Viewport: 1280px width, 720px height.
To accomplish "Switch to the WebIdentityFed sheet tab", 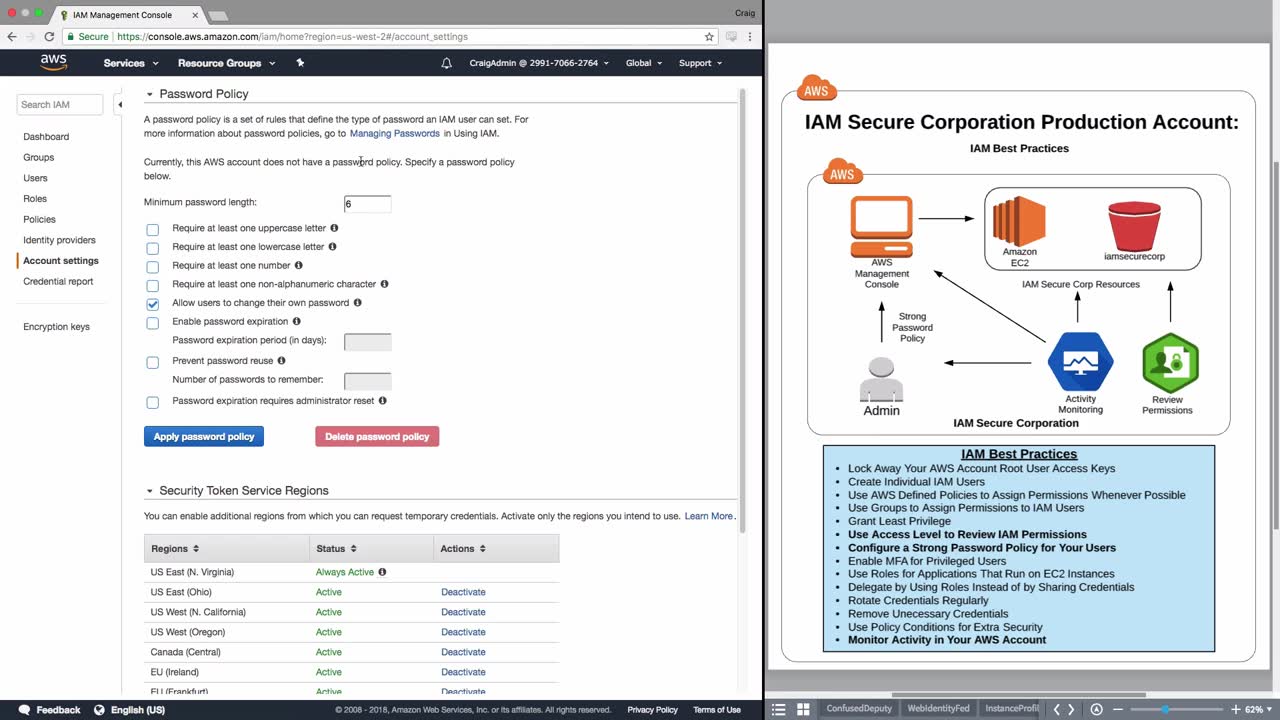I will [938, 709].
